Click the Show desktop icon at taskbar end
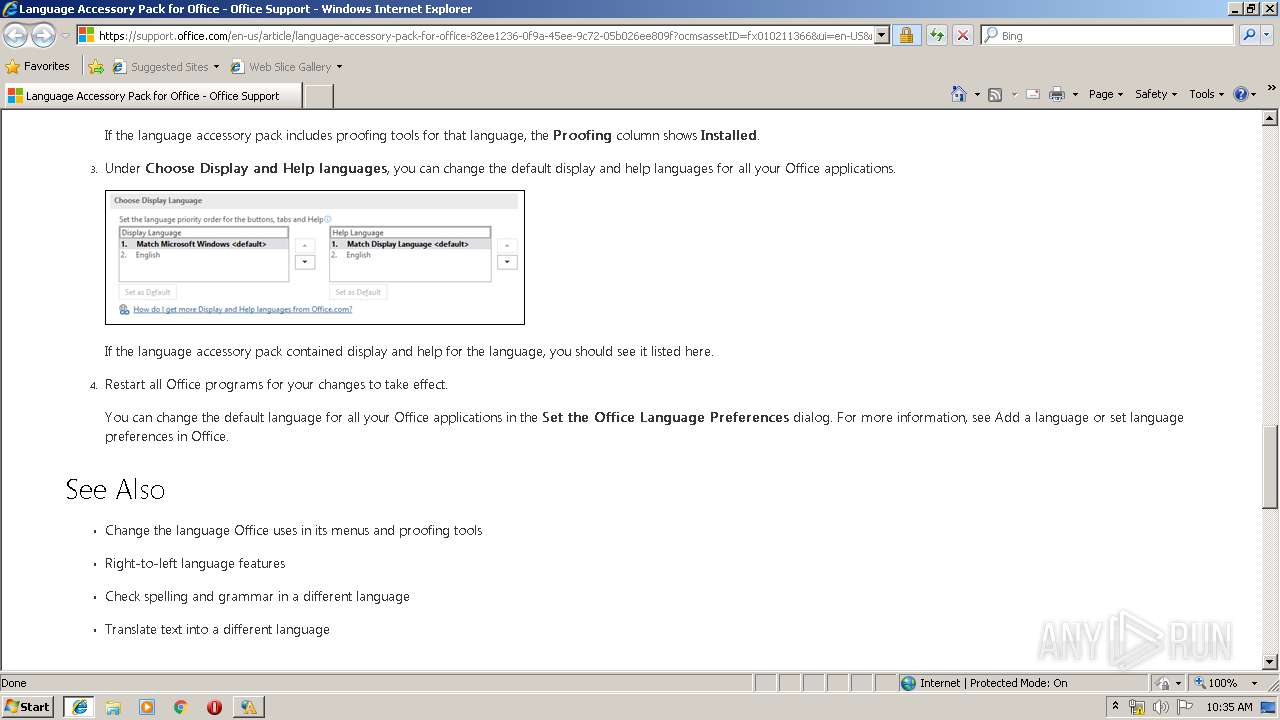 click(x=1270, y=707)
